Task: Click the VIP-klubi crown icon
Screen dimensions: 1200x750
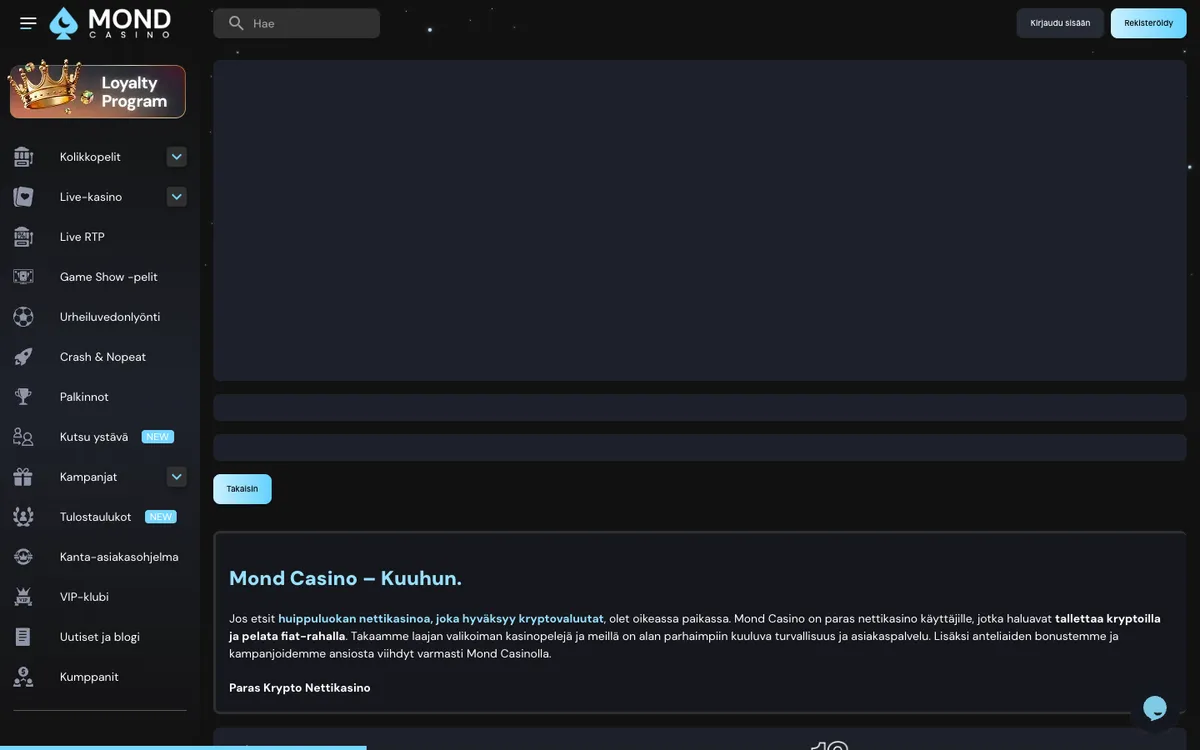Action: (x=23, y=597)
